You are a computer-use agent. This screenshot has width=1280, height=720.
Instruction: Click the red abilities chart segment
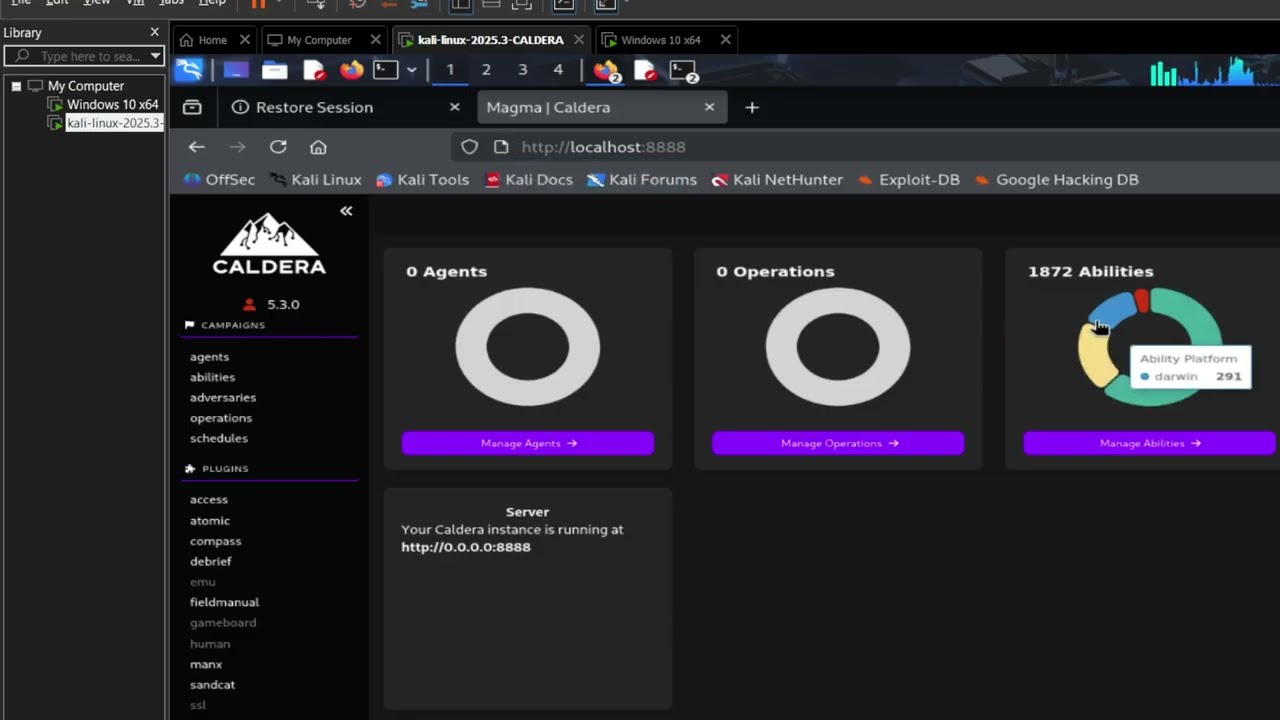pos(1142,299)
